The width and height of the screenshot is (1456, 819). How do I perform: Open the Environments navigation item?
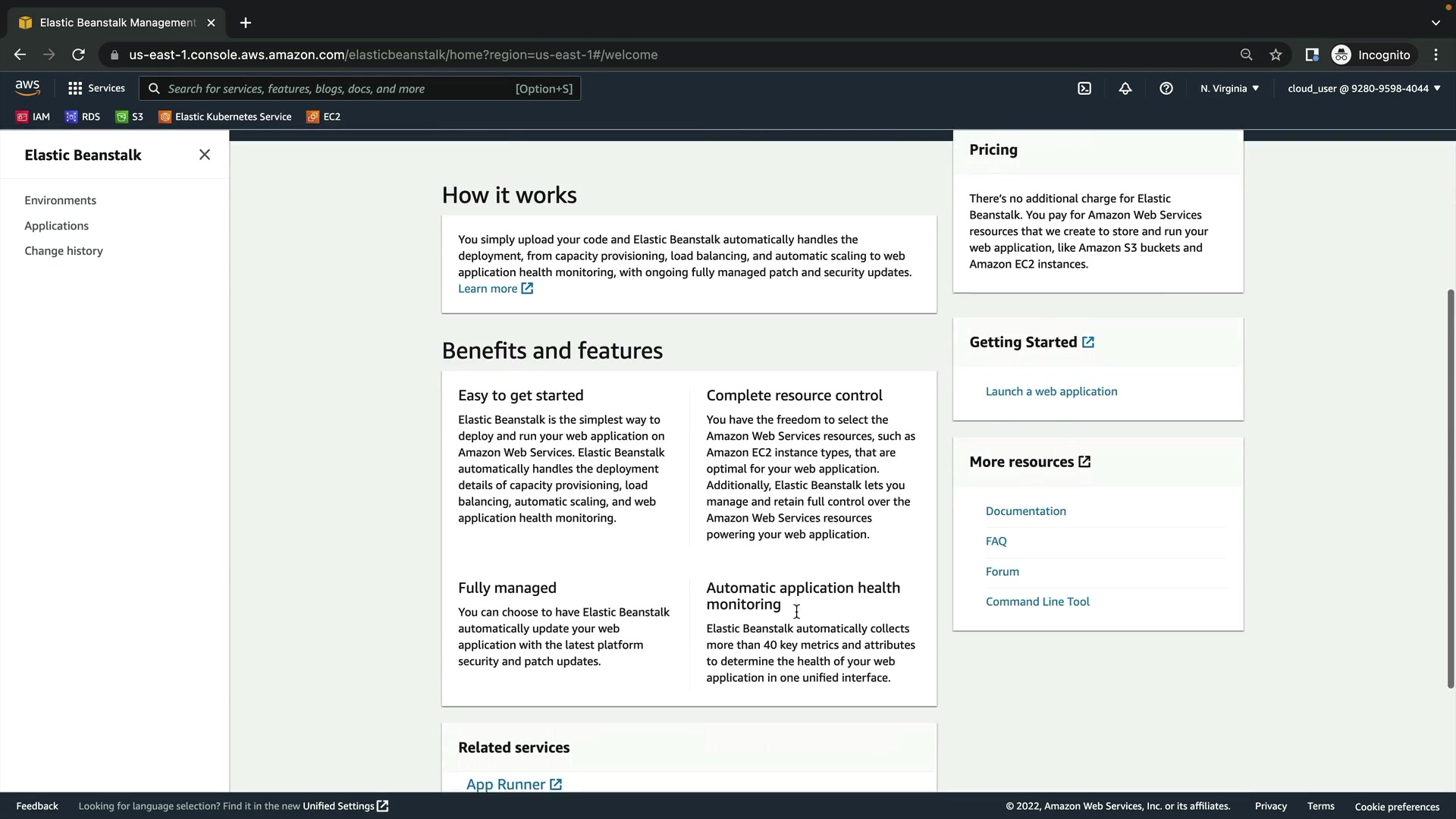60,200
